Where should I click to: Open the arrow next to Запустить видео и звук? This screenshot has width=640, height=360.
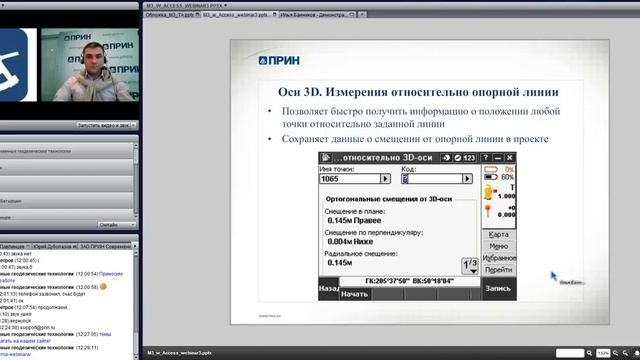pos(133,125)
